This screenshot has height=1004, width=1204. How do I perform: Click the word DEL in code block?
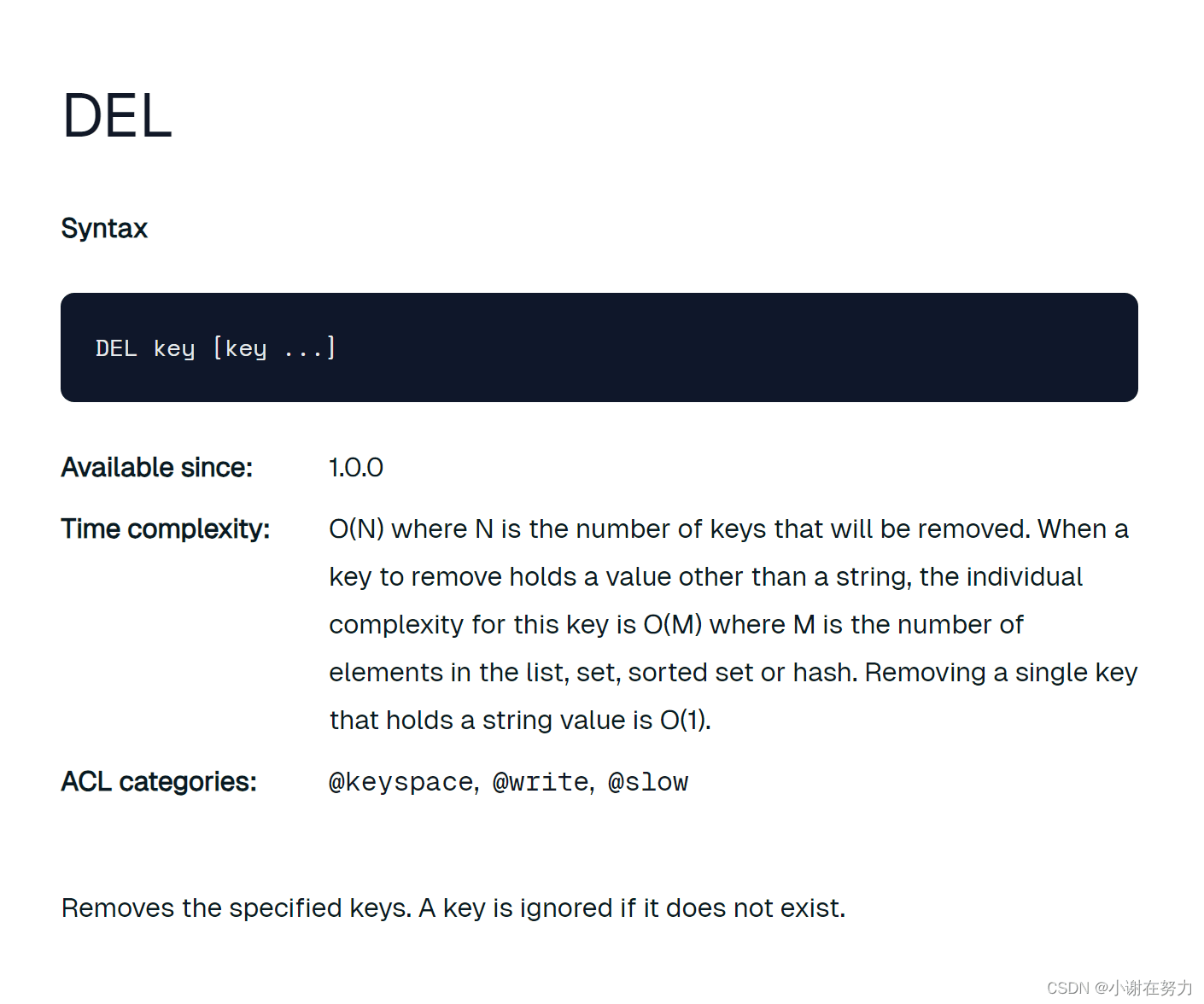(x=116, y=348)
